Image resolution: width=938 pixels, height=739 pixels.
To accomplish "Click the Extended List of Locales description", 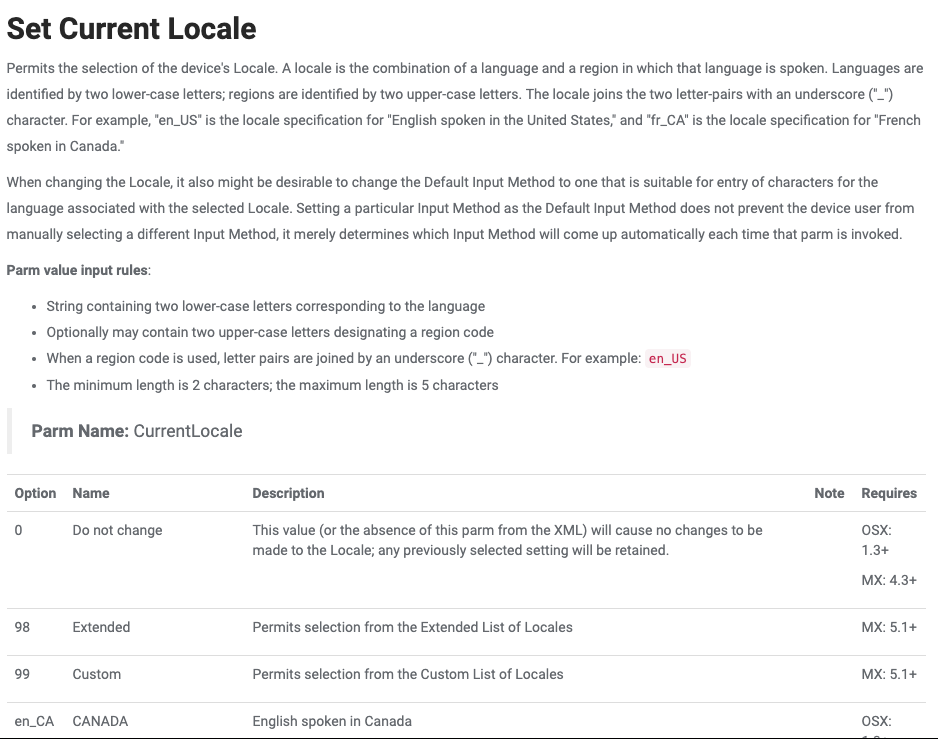I will 412,627.
